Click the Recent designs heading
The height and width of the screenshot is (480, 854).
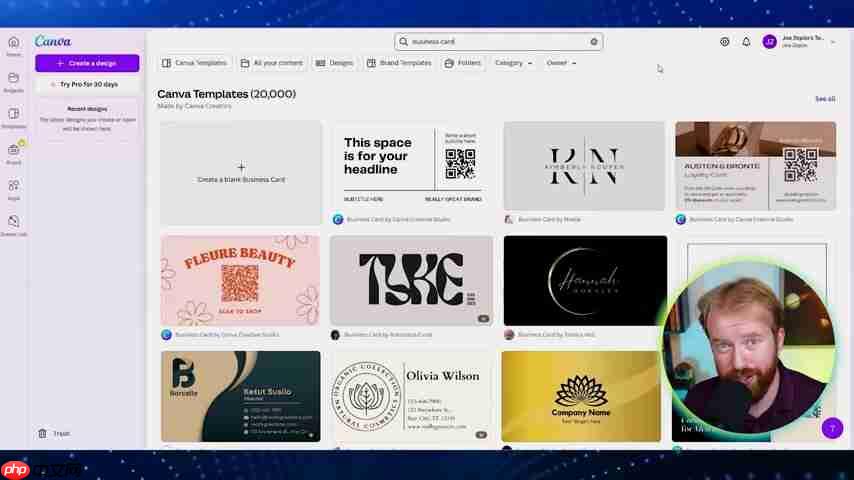pyautogui.click(x=87, y=109)
